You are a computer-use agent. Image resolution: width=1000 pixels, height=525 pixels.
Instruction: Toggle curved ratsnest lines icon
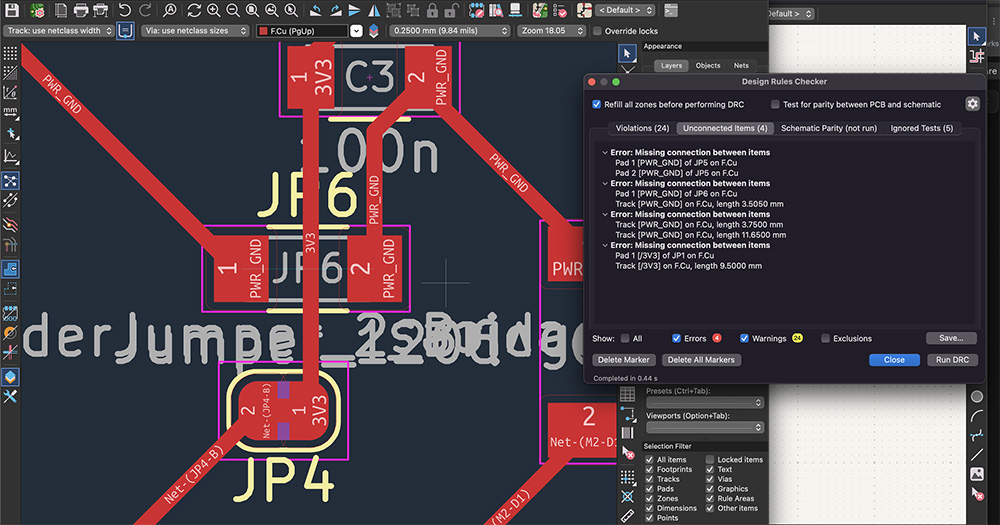tap(10, 200)
